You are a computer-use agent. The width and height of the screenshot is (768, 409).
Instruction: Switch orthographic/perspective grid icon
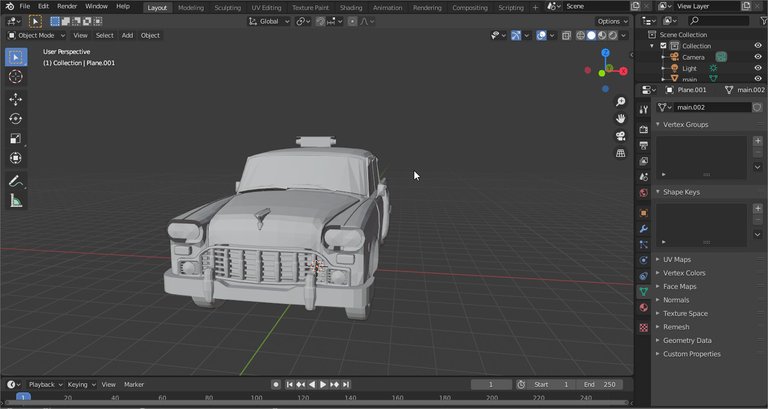point(621,153)
